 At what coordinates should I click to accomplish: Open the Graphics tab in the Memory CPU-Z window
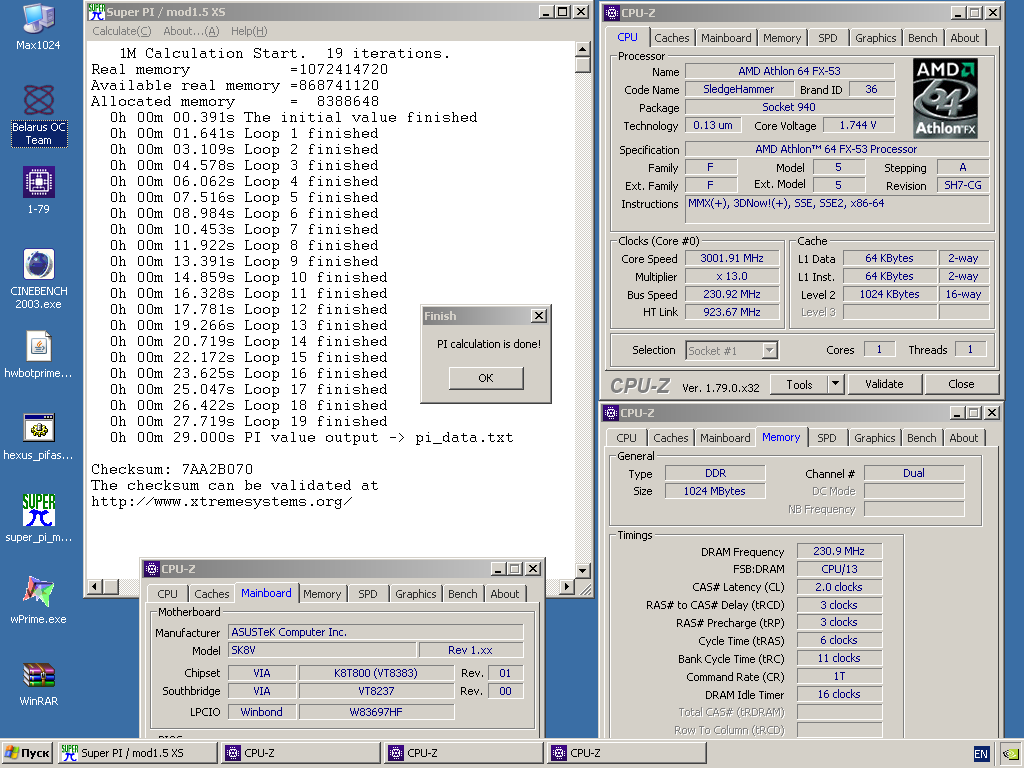[x=874, y=438]
